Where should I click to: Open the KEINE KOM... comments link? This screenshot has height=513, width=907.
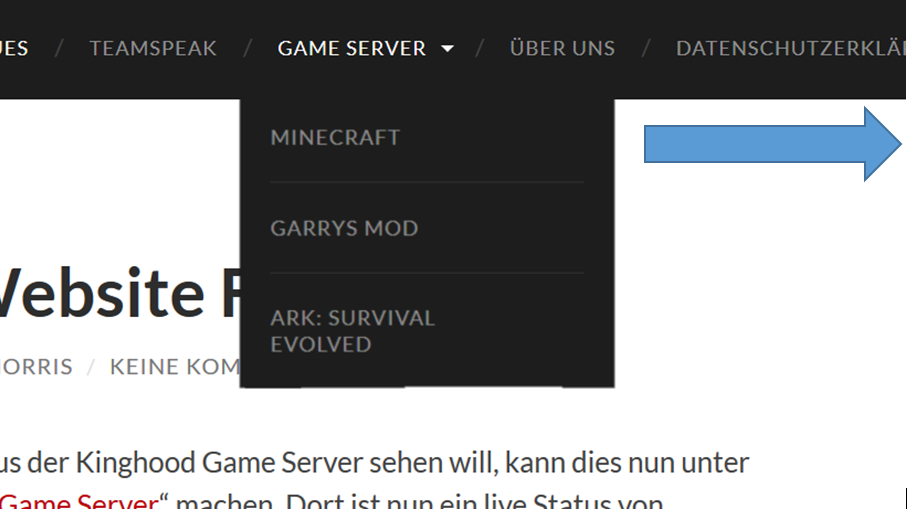coord(175,367)
